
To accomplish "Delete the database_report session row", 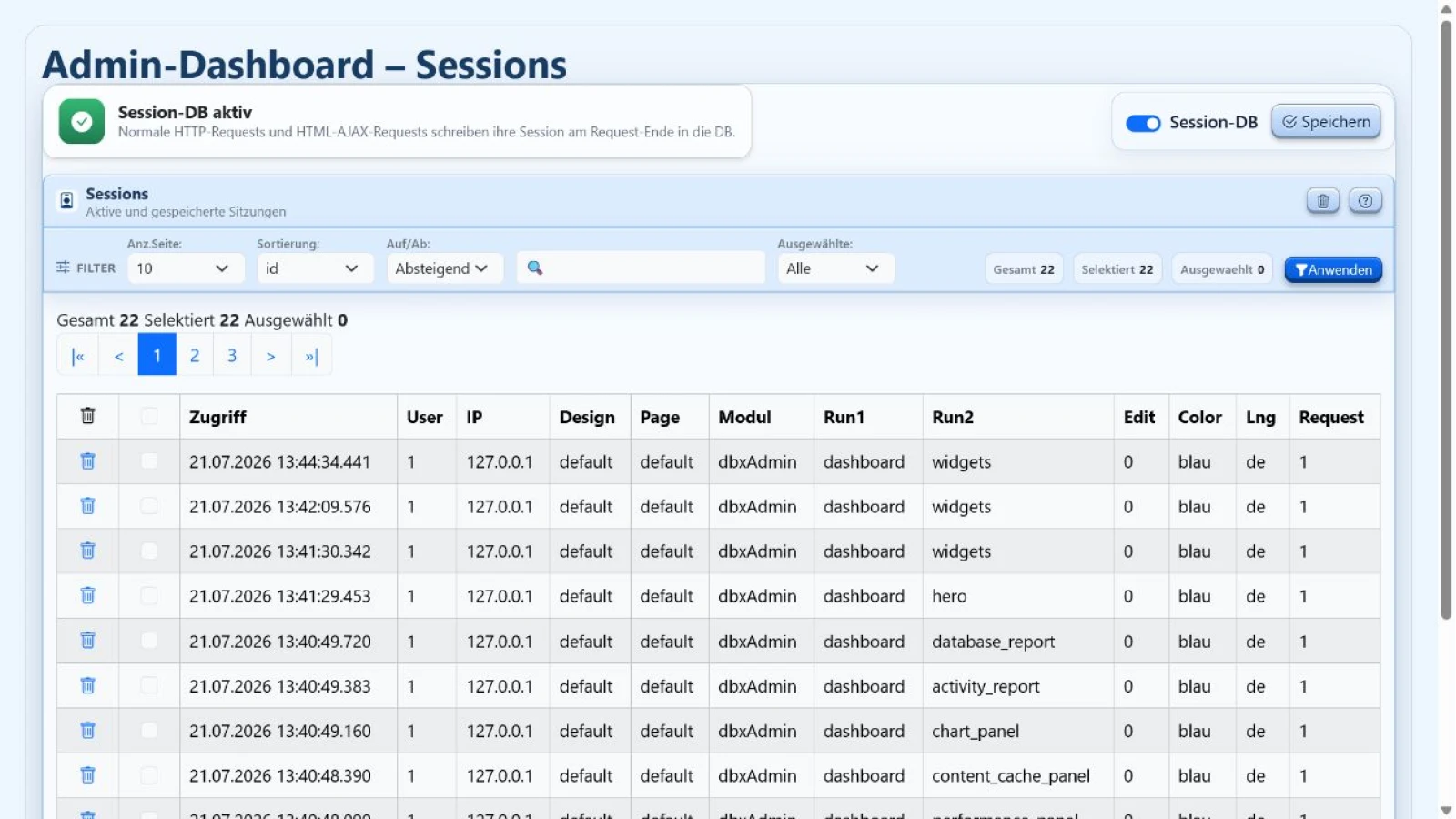I will click(x=87, y=641).
